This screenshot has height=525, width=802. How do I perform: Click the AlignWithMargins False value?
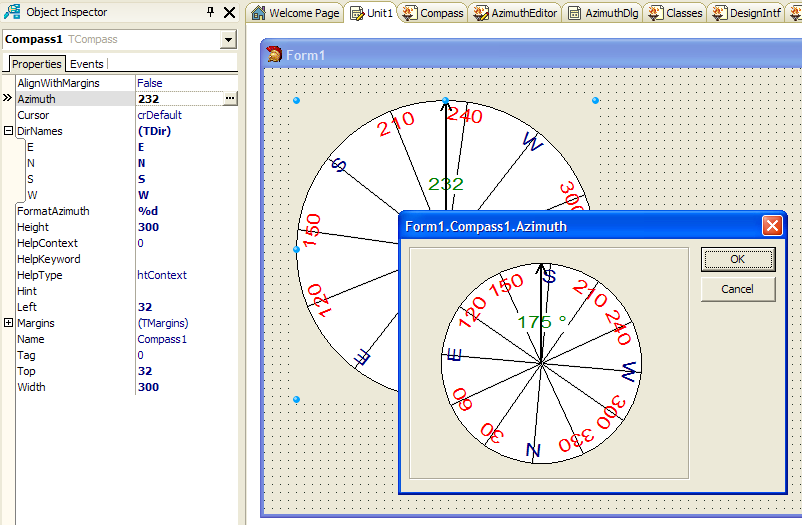tap(185, 83)
